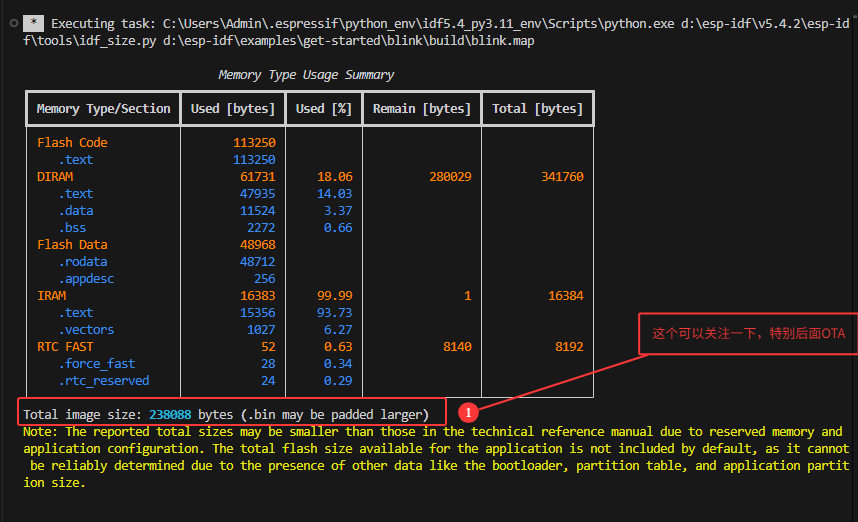Screen dimensions: 858x522
Task: Click the 14.03 percent for DIRAM .text
Action: tap(335, 193)
